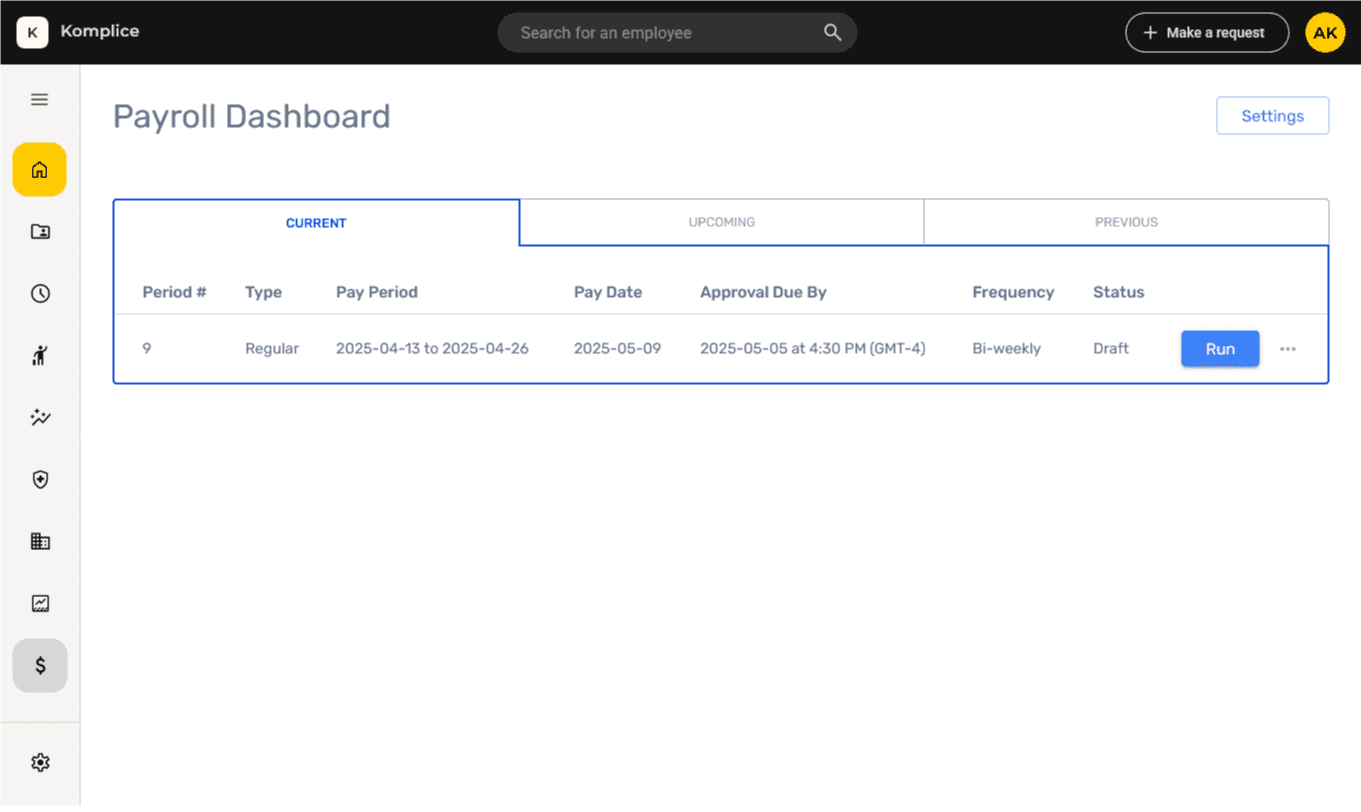This screenshot has width=1361, height=812.
Task: Switch to the CURRENT tab
Action: tap(316, 223)
